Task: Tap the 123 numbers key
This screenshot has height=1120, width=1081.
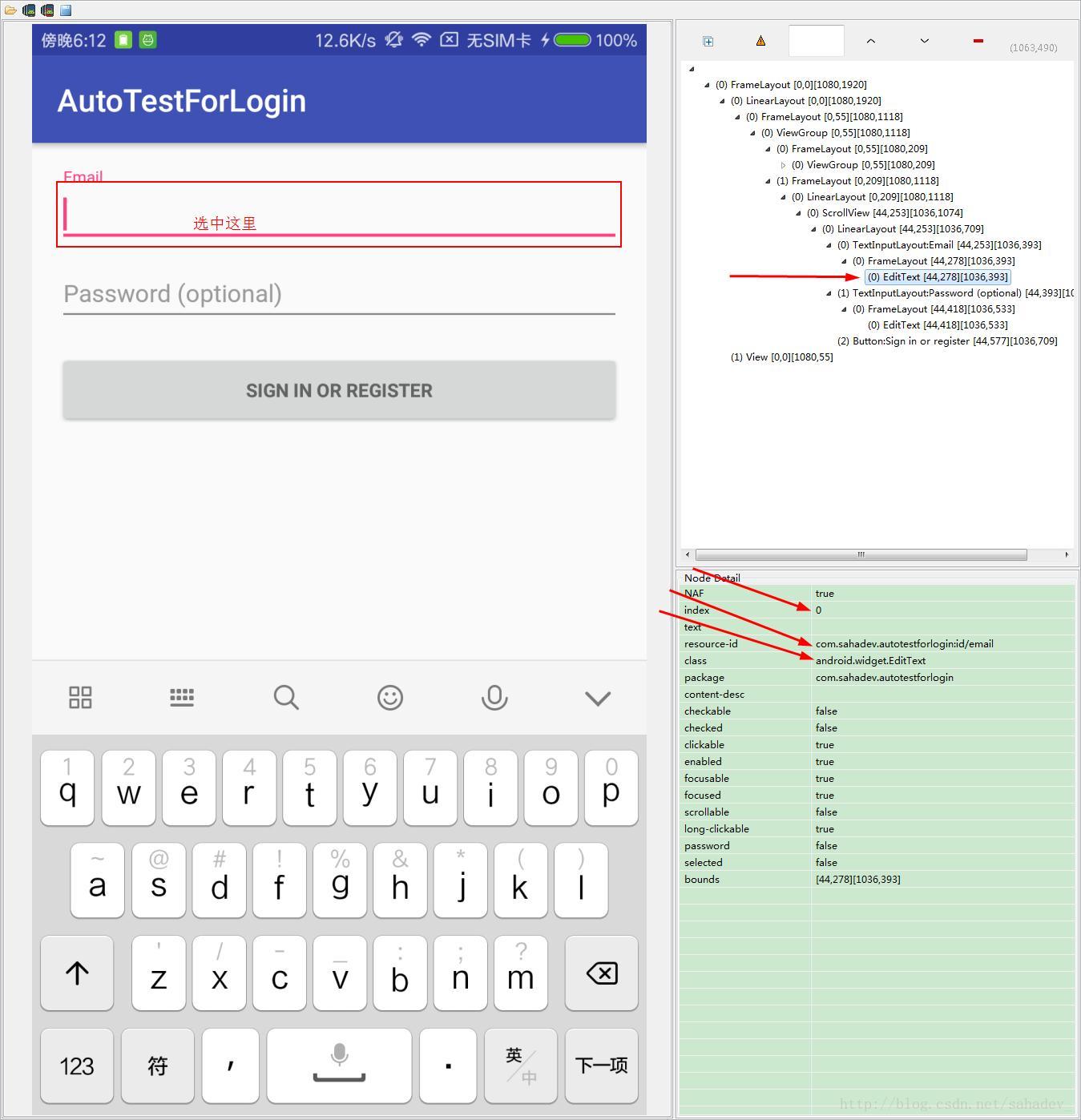Action: click(77, 1066)
